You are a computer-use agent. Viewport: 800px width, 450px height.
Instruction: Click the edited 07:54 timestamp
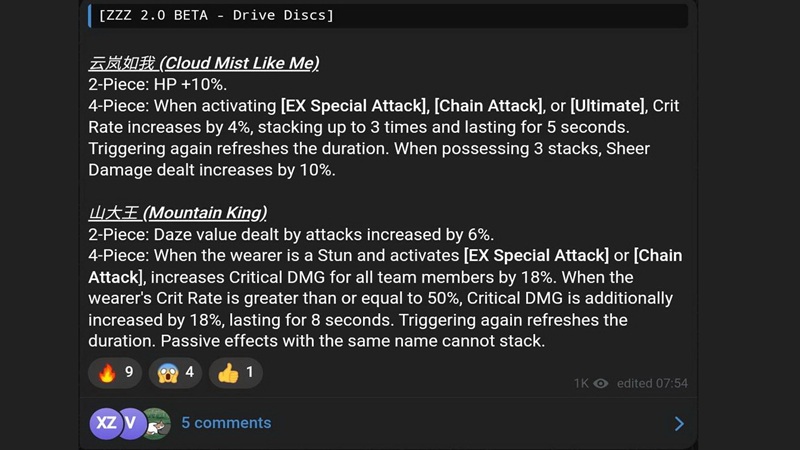click(x=652, y=383)
